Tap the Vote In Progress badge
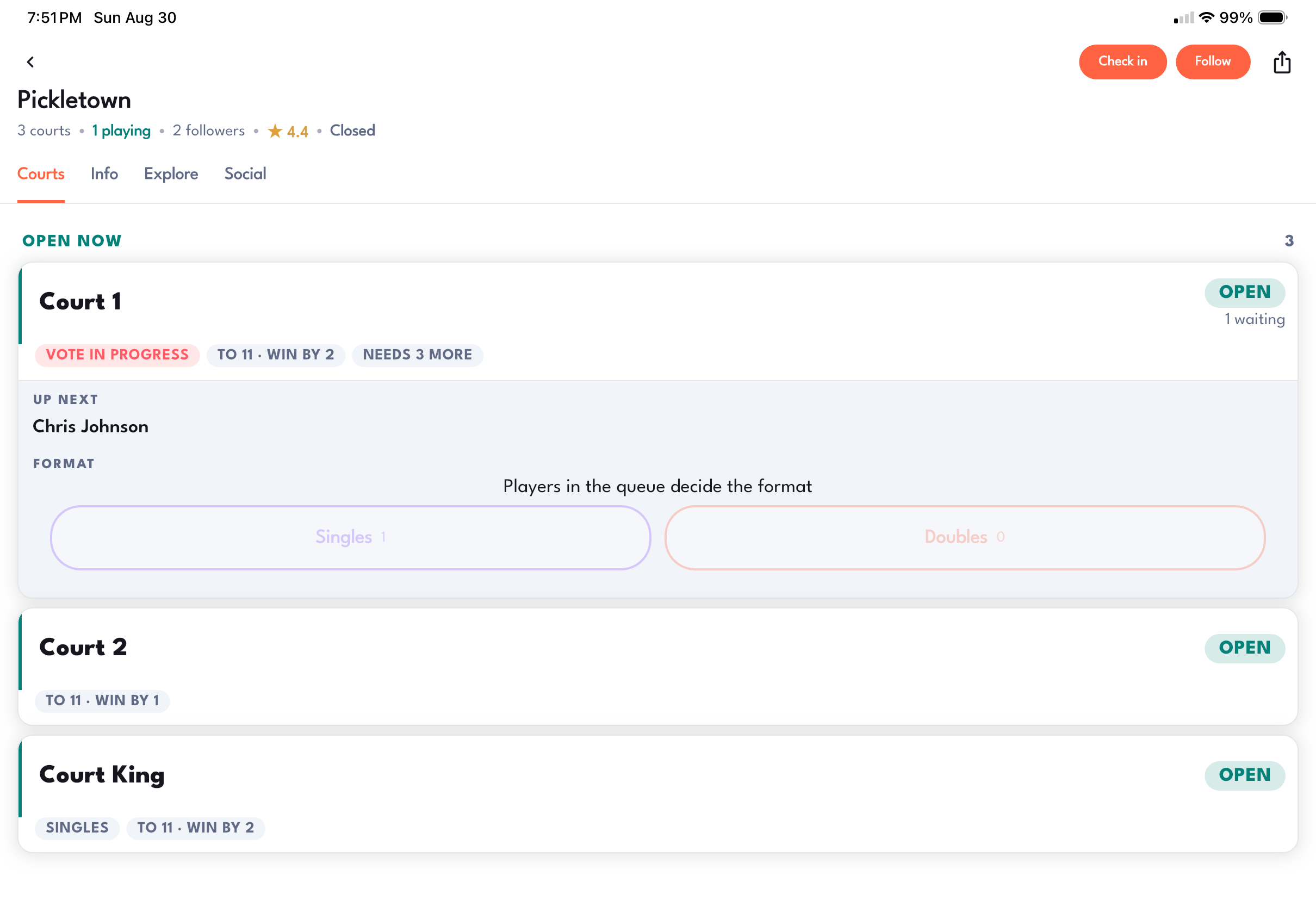1316x907 pixels. coord(117,355)
